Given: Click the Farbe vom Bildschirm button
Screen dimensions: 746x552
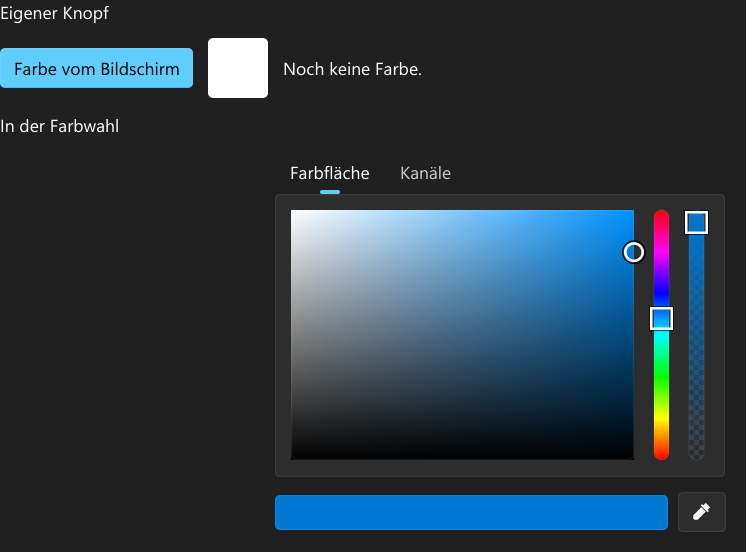Looking at the screenshot, I should point(97,68).
